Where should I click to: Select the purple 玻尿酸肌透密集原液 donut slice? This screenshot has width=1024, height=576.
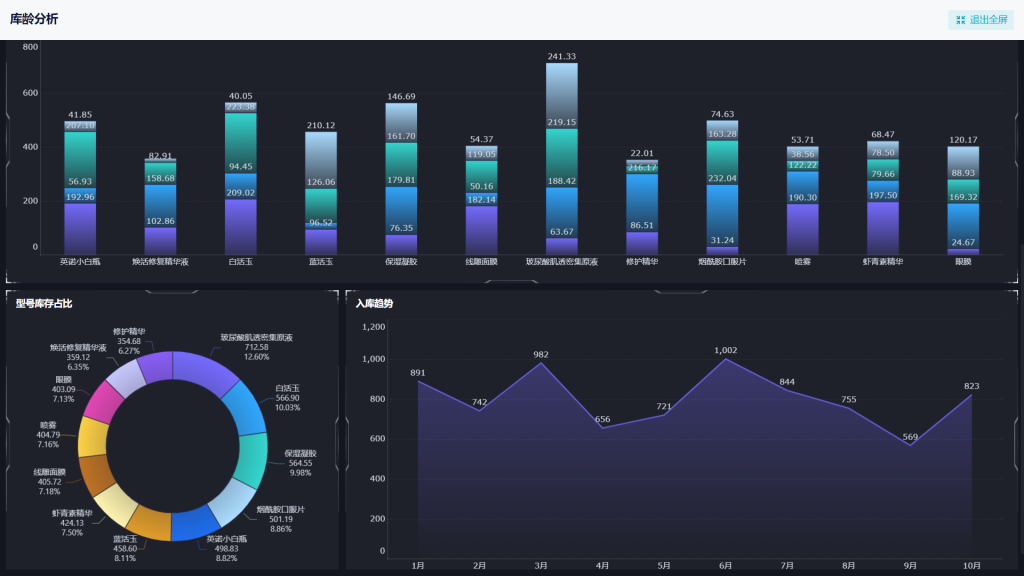[x=207, y=369]
